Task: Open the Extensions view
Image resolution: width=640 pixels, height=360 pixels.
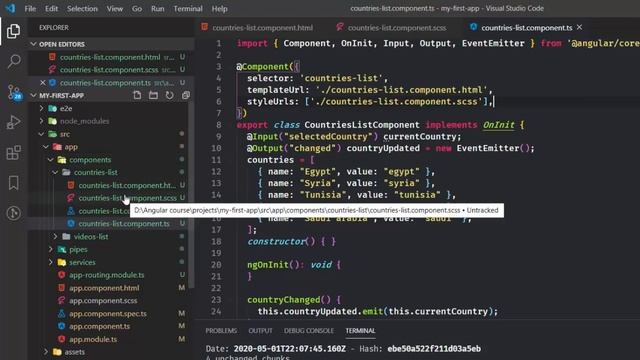Action: 13,153
